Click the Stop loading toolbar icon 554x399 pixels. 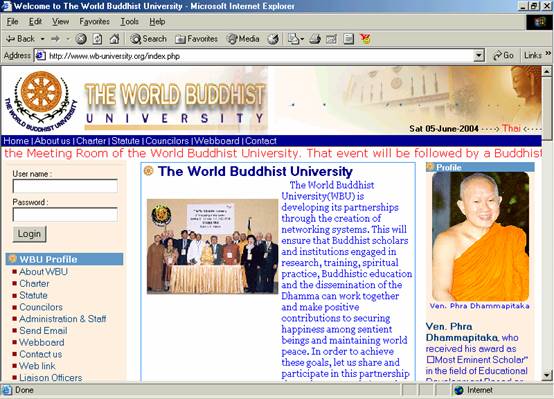(x=81, y=39)
